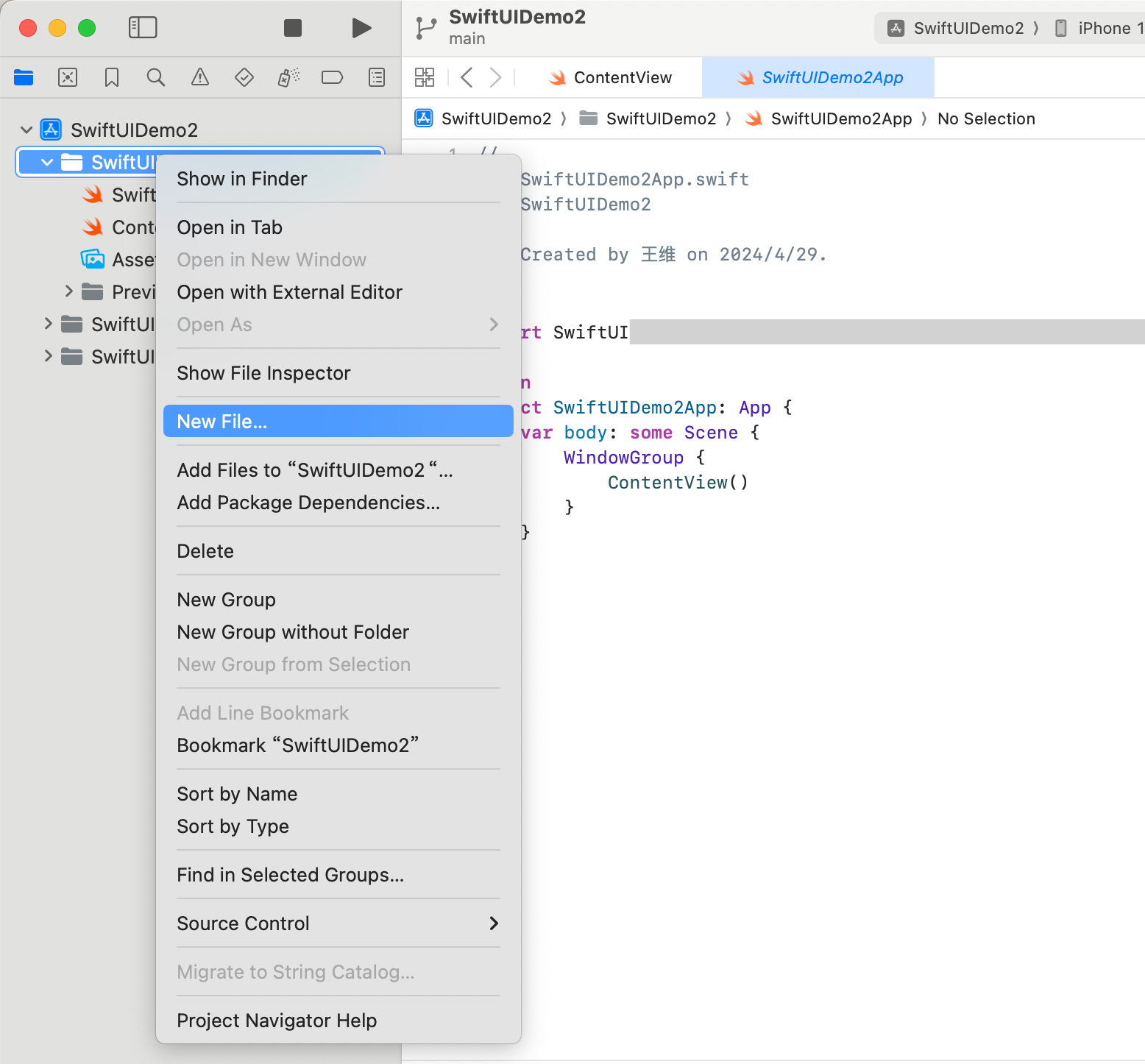
Task: Click the yellow minimize window button
Action: [x=57, y=28]
